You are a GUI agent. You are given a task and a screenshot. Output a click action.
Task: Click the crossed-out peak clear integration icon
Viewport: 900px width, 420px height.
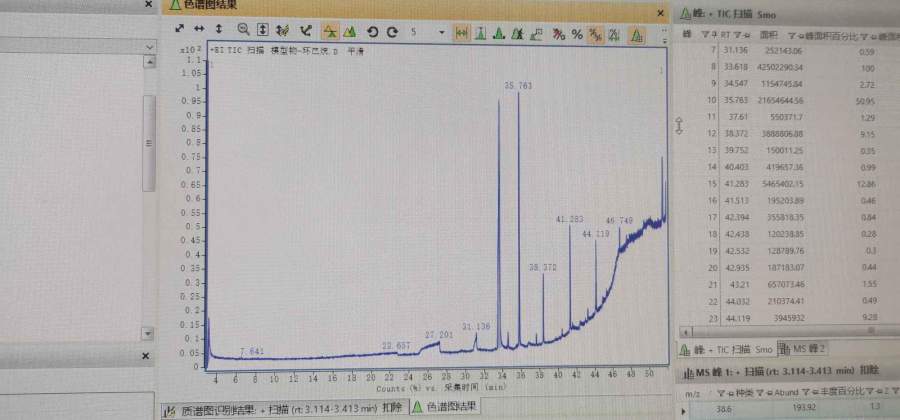click(x=518, y=35)
